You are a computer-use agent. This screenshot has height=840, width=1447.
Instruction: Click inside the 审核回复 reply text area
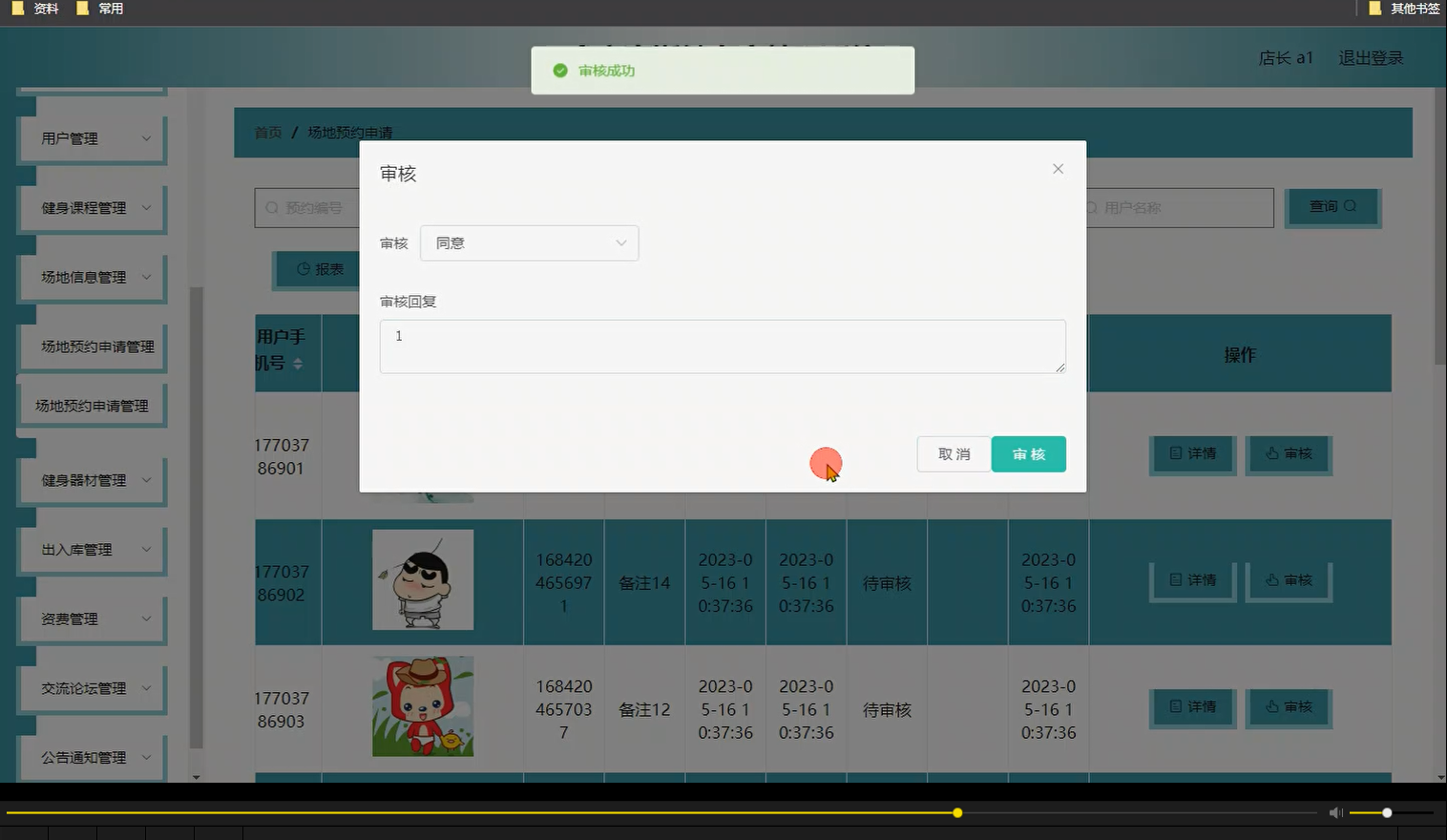pos(723,346)
